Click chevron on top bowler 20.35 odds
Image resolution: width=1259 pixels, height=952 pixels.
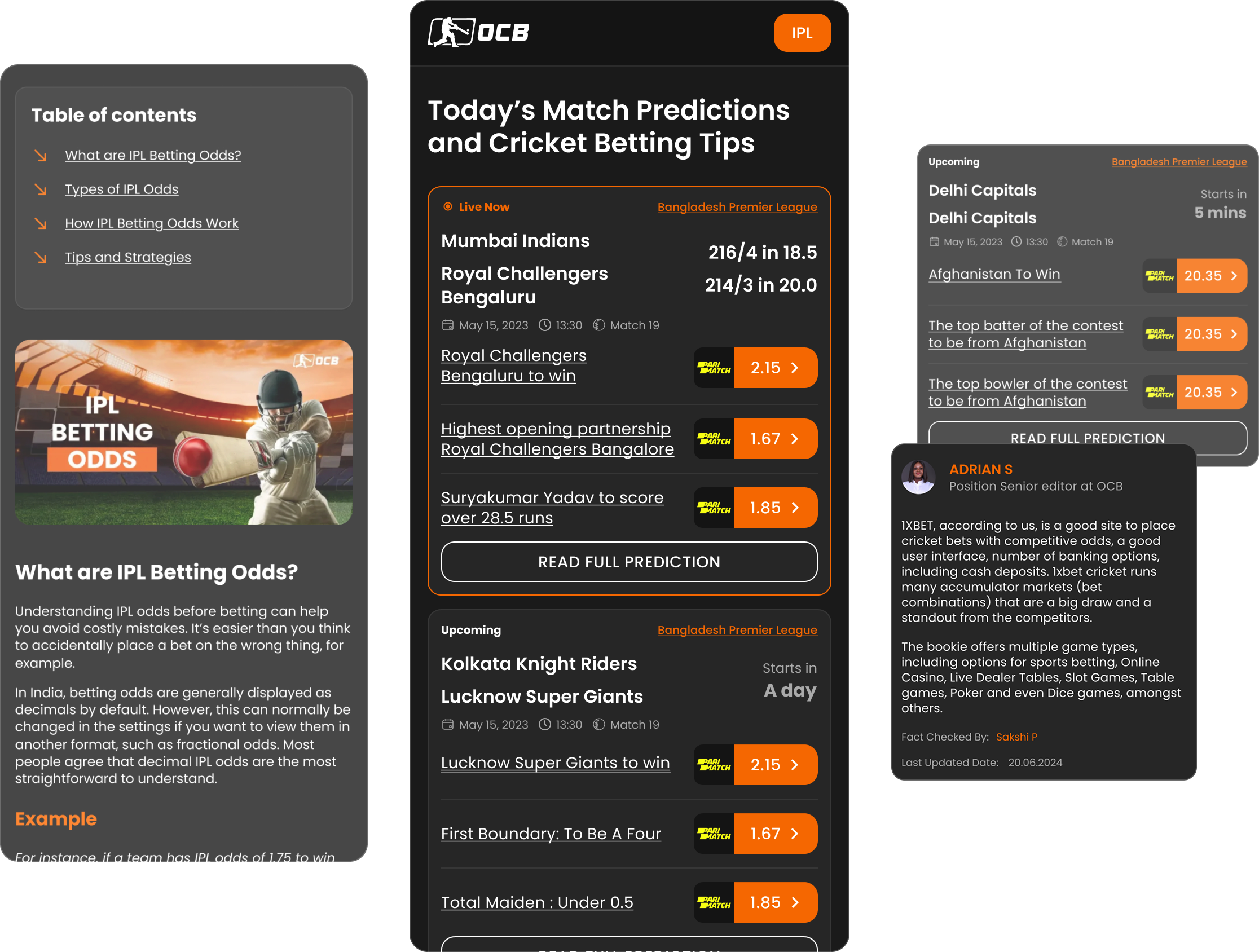(1234, 392)
